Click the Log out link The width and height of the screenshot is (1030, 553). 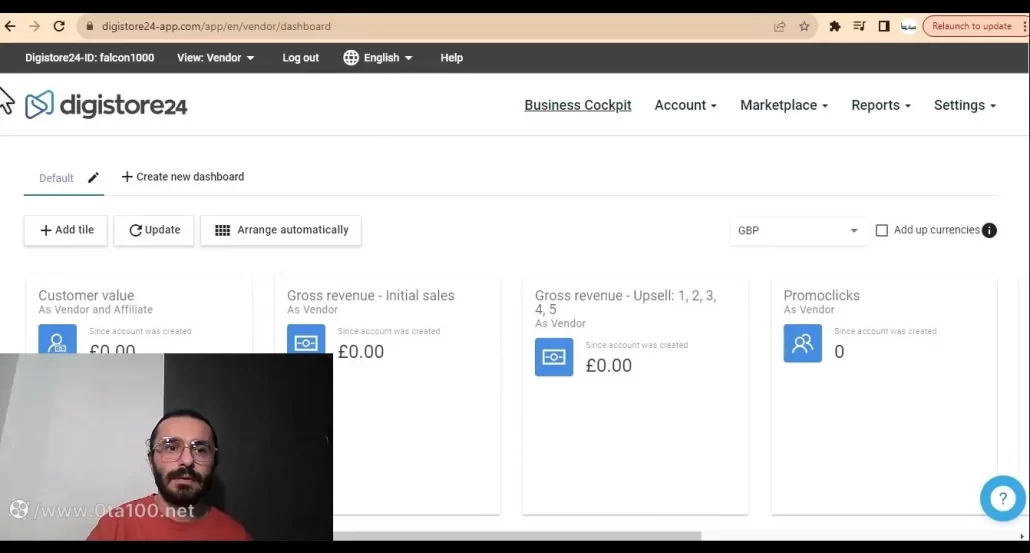(x=300, y=58)
